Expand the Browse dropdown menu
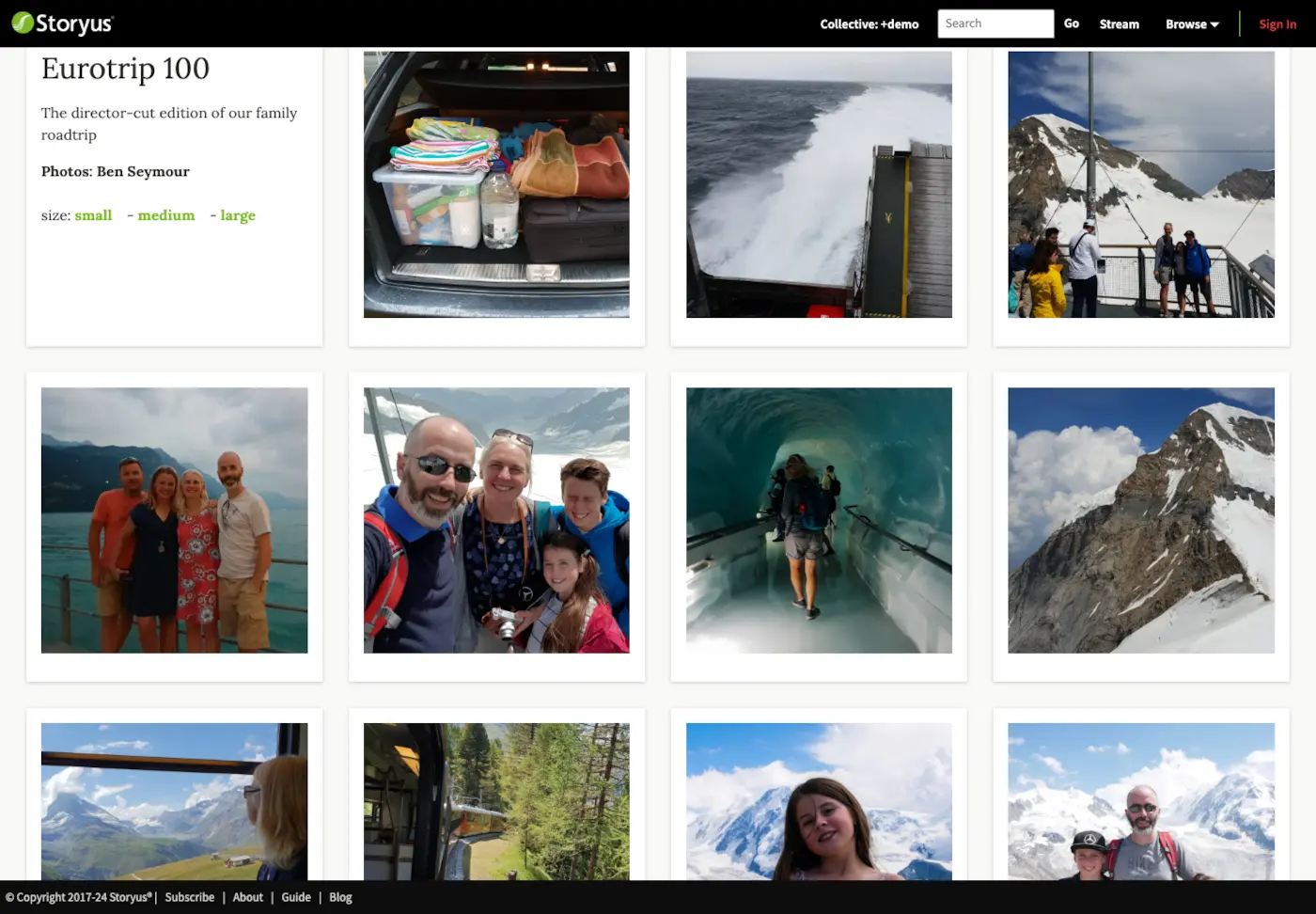Viewport: 1316px width, 914px height. [x=1192, y=24]
